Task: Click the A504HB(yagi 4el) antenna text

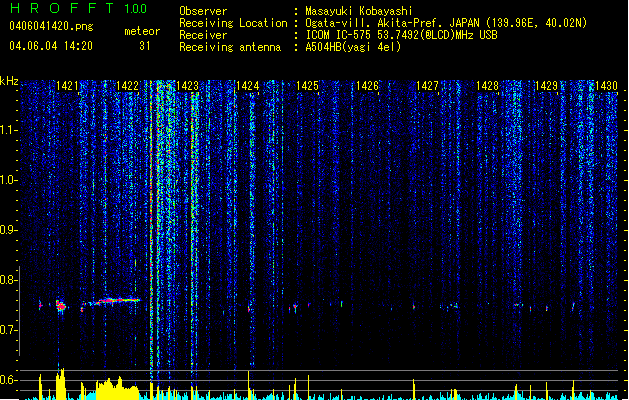Action: click(x=353, y=47)
